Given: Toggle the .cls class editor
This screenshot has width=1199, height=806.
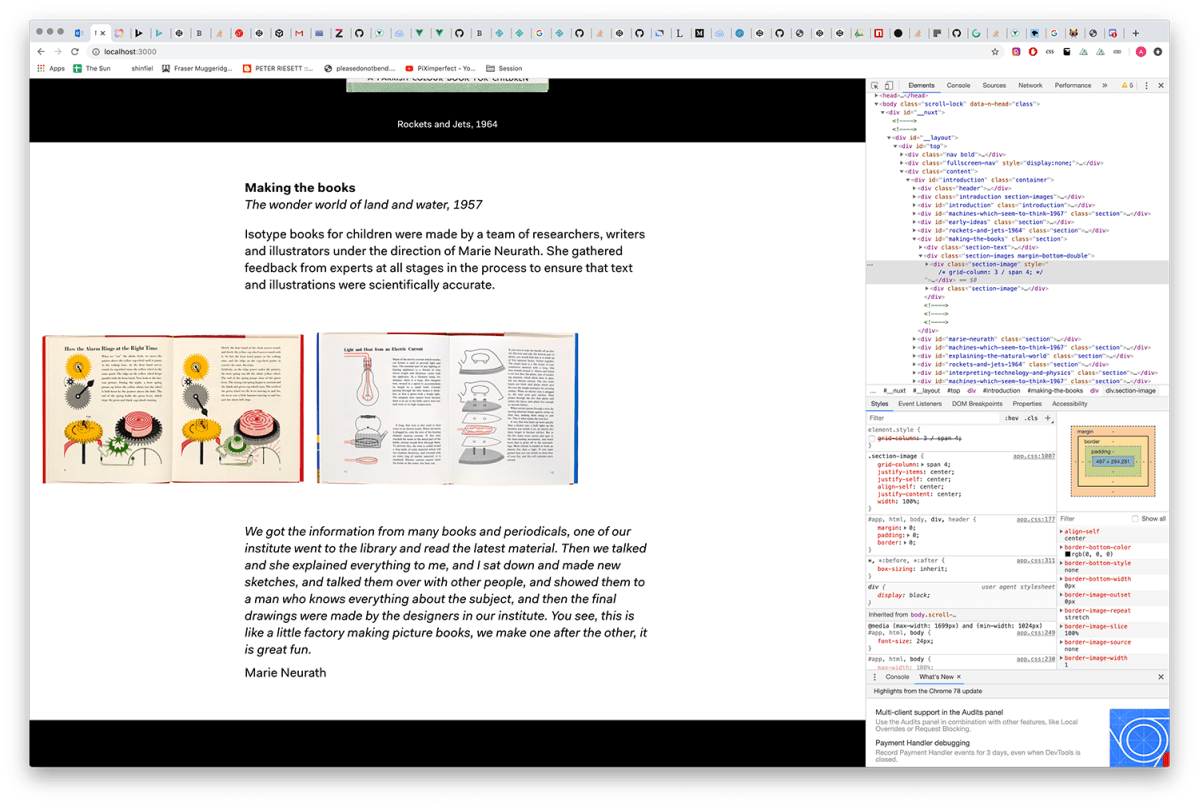Looking at the screenshot, I should (x=1032, y=418).
